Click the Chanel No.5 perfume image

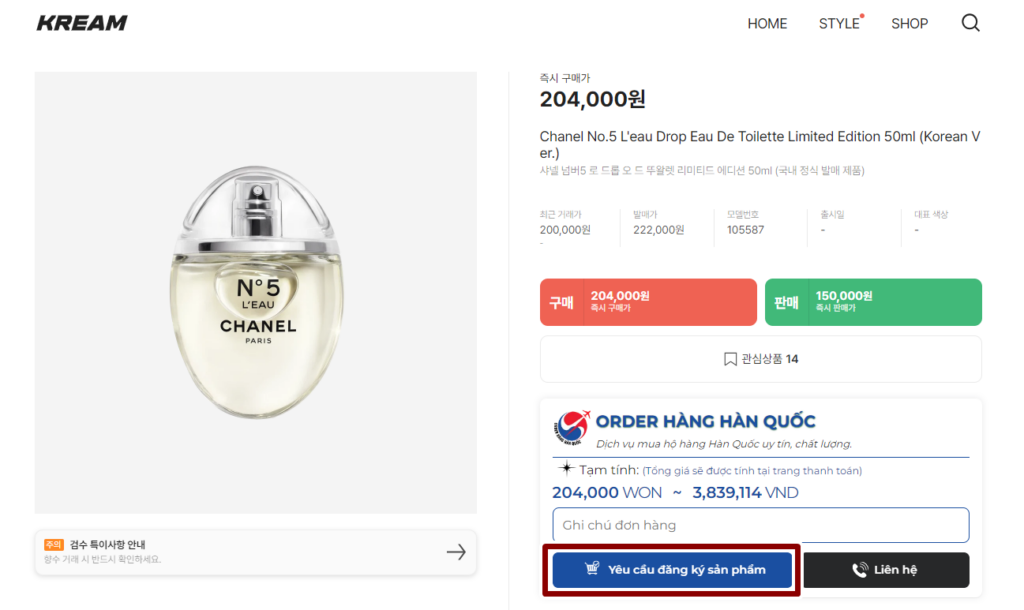click(x=256, y=295)
